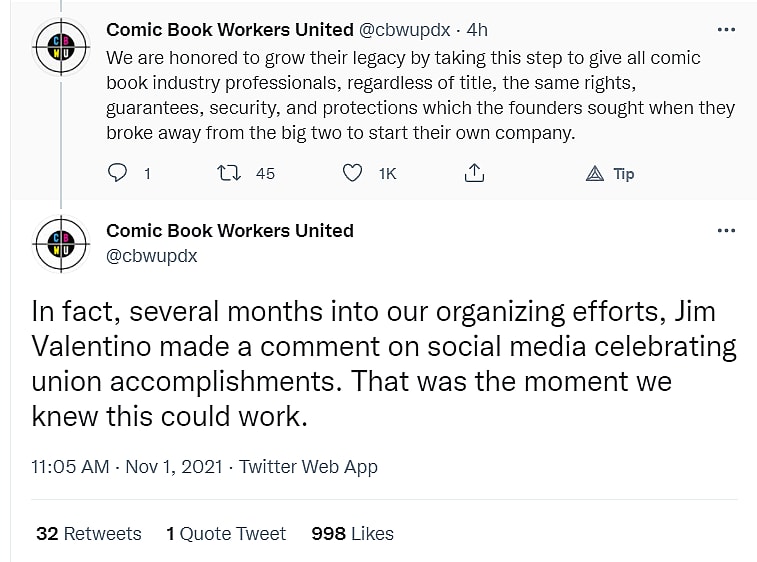Click the profile avatar on the main tweet
Viewport: 757px width, 562px height.
pos(61,244)
